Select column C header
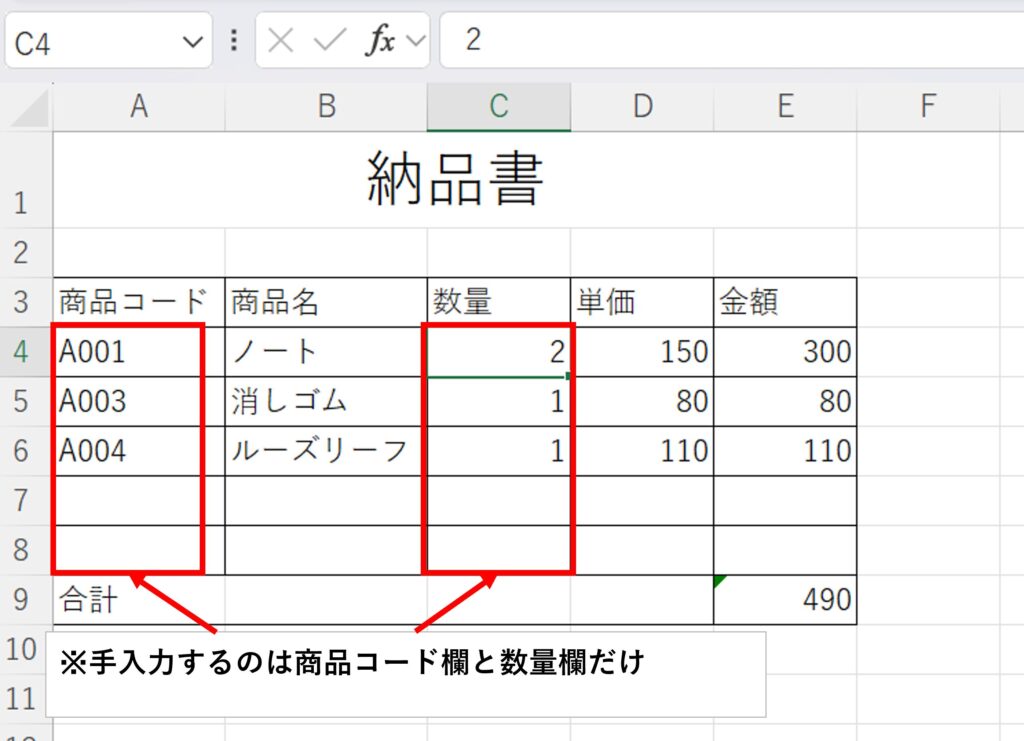1024x741 pixels. (499, 106)
